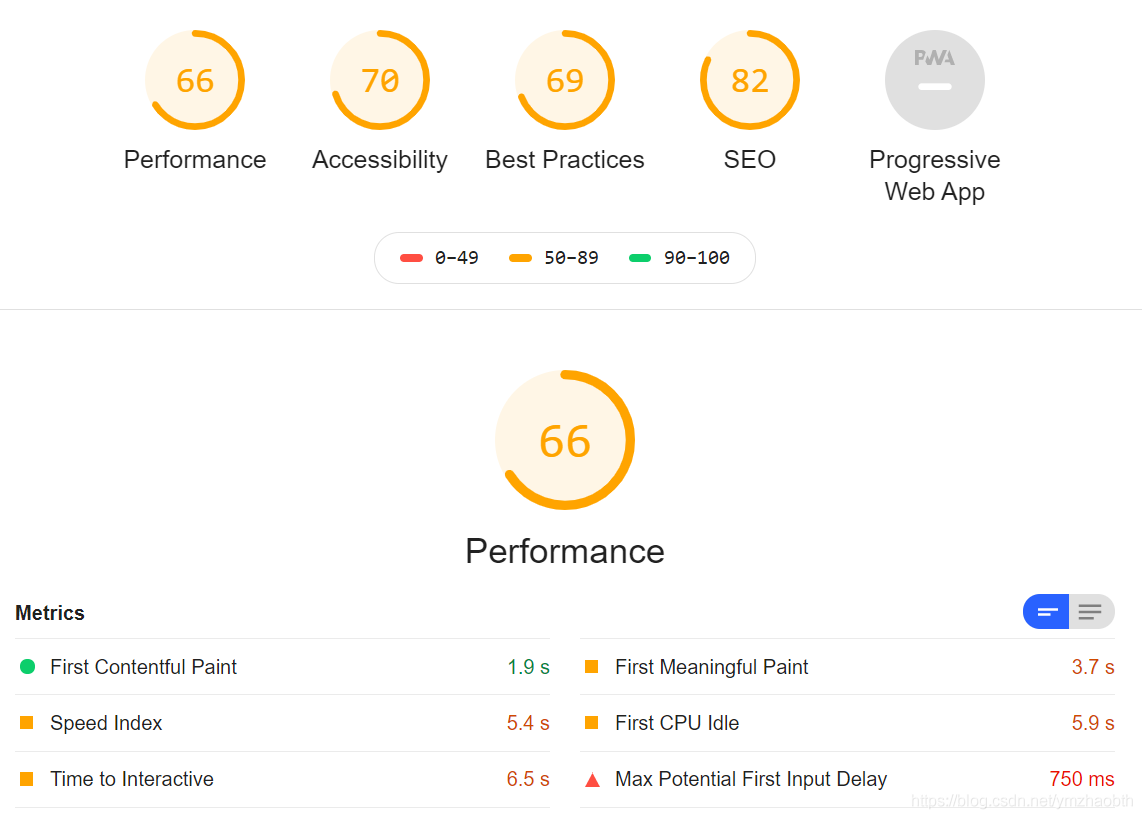Click the Performance score gauge showing 66
This screenshot has height=819, width=1142.
194,80
